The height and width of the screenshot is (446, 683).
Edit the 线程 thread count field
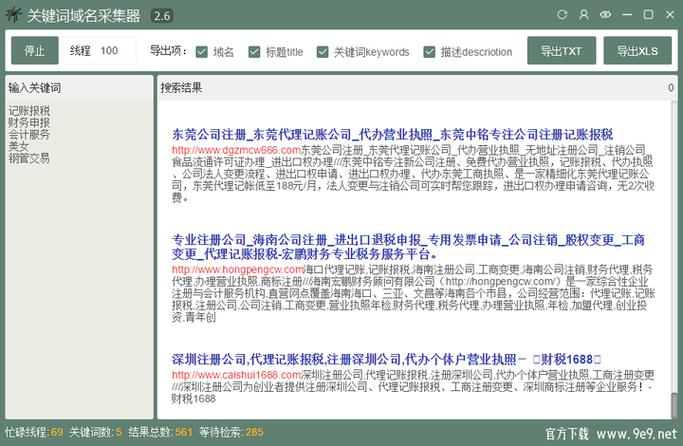click(x=99, y=51)
